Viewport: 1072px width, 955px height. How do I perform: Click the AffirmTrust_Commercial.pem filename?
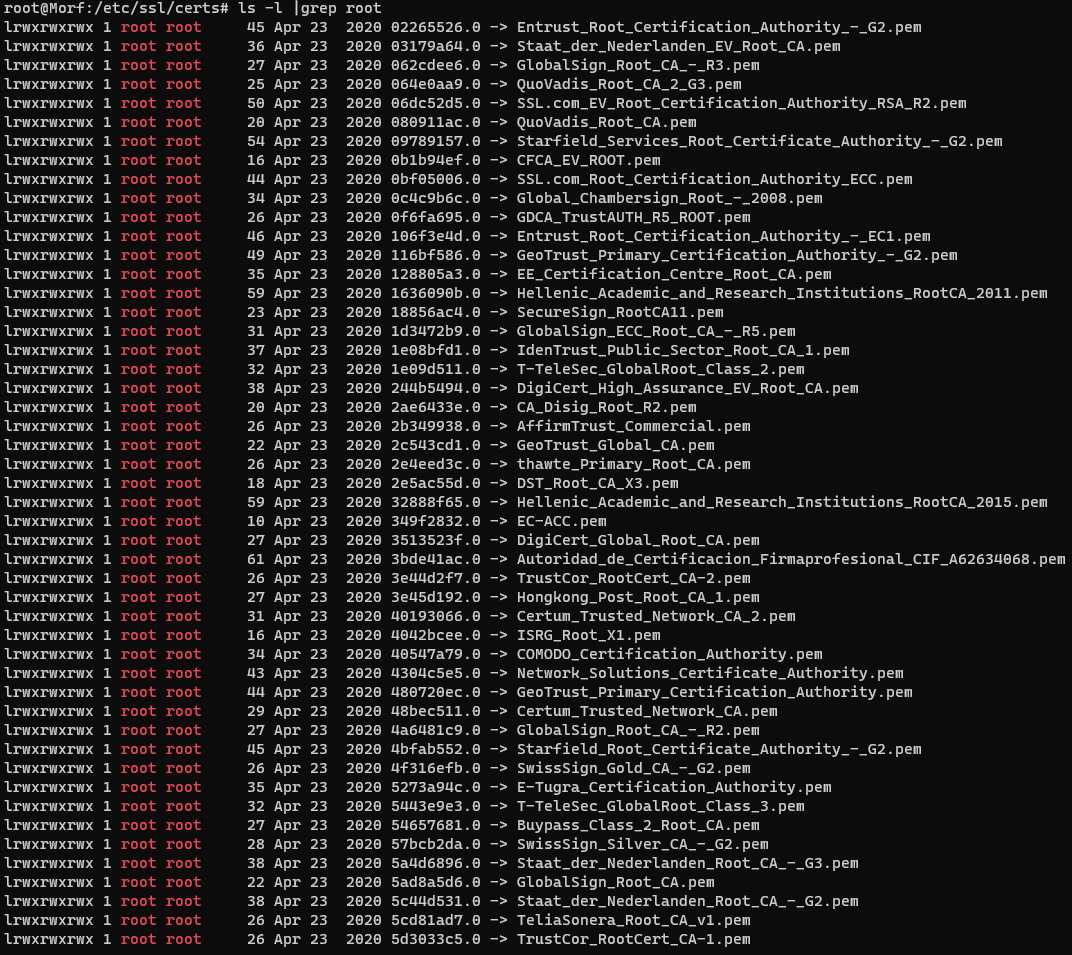[633, 426]
